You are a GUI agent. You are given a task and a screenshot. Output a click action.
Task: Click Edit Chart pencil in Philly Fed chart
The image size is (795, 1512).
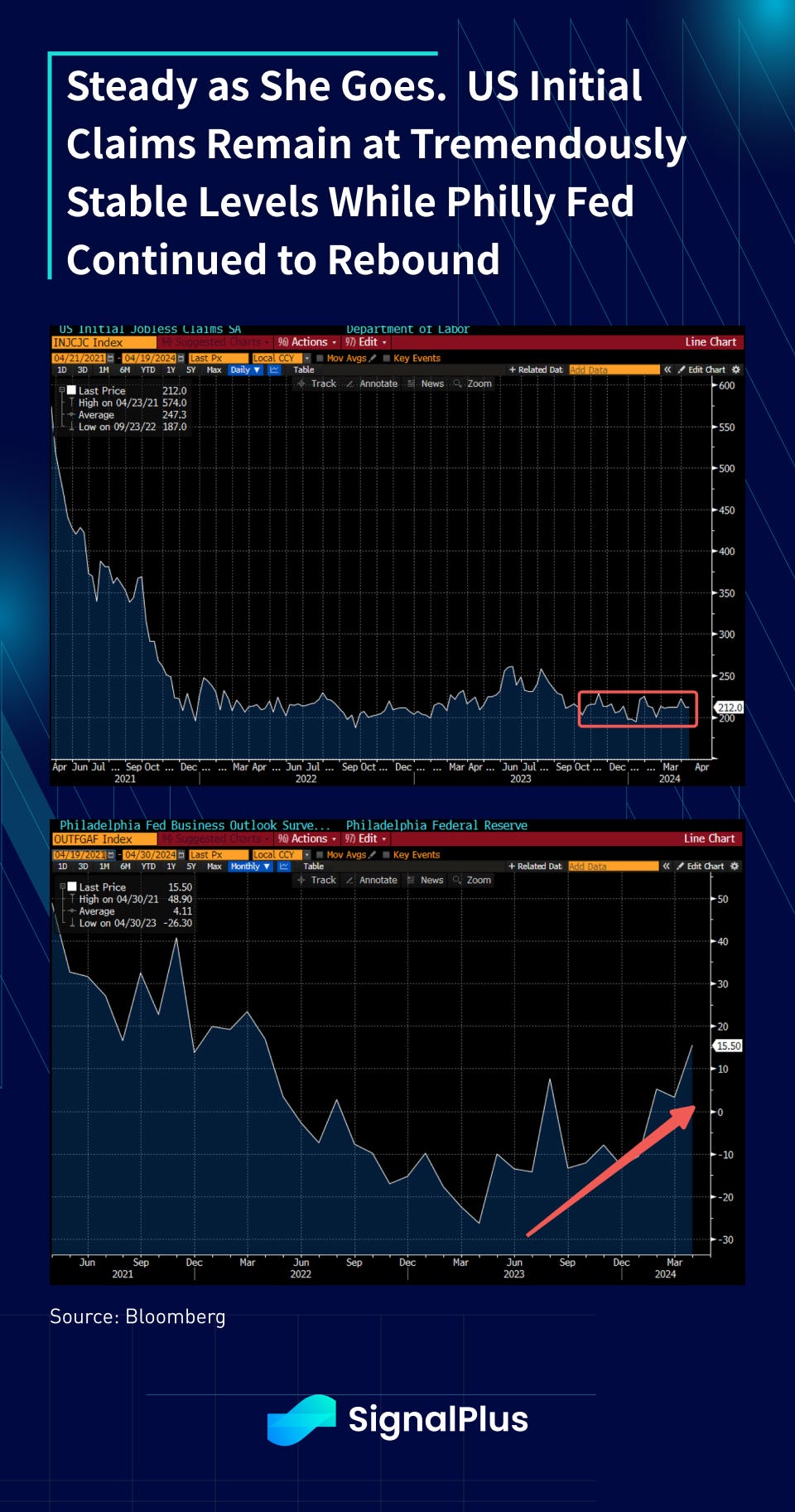click(x=701, y=866)
